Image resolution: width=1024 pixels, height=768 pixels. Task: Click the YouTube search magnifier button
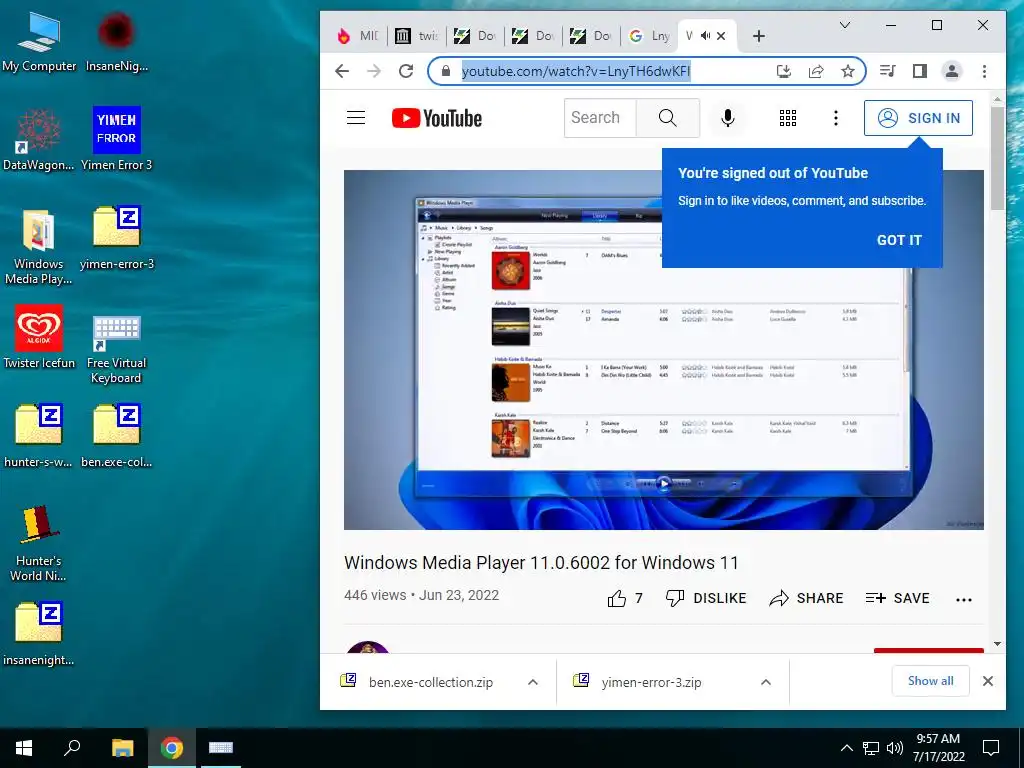click(667, 118)
